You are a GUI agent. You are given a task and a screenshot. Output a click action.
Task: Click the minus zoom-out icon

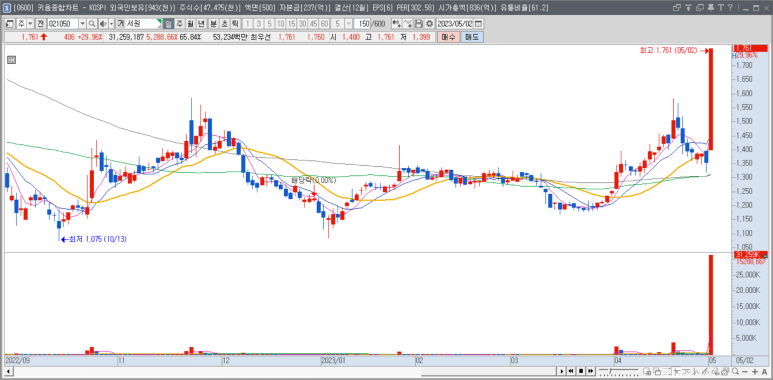745,371
